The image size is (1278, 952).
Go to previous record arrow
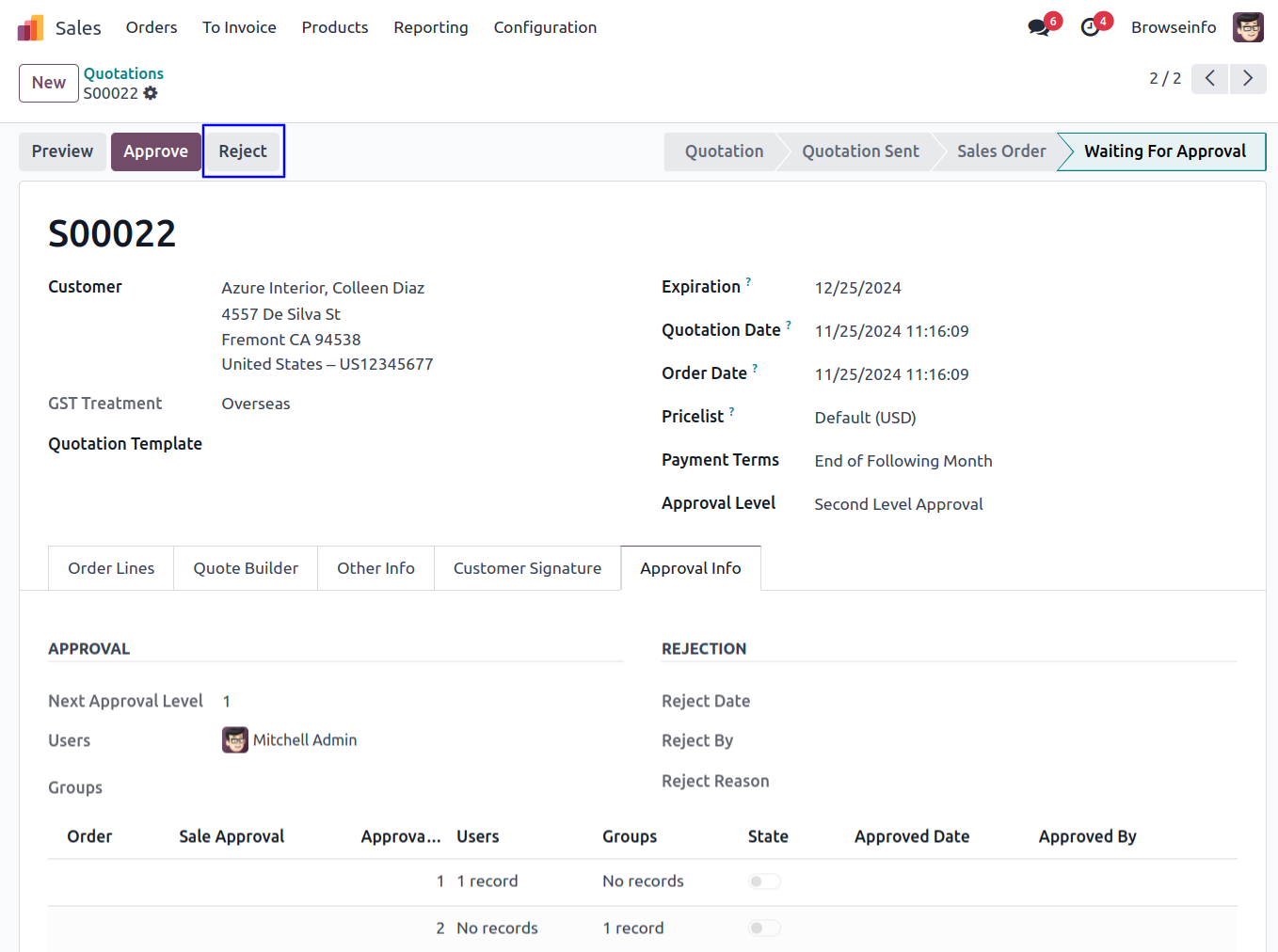1210,78
